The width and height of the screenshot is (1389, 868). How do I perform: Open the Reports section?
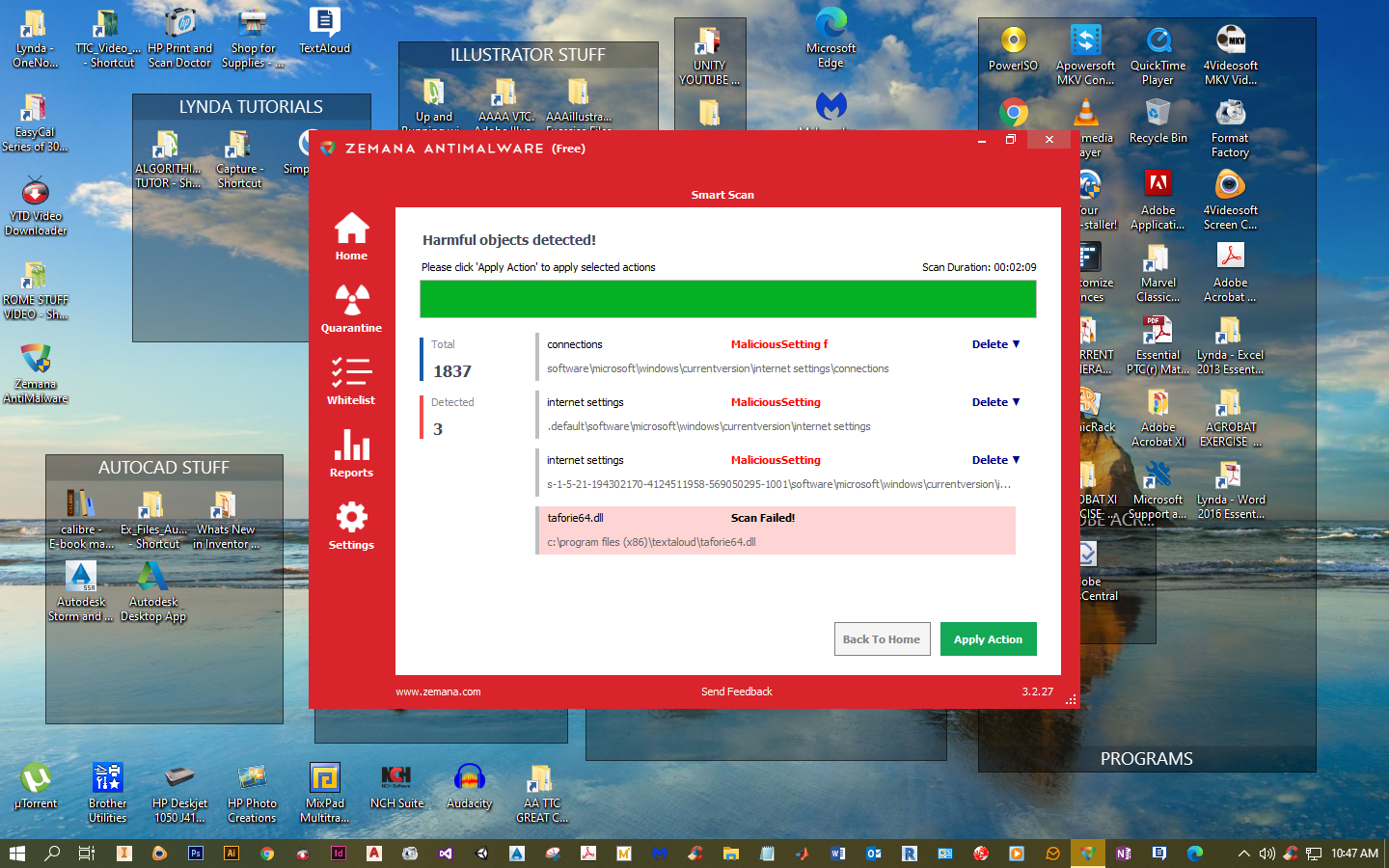[x=351, y=453]
